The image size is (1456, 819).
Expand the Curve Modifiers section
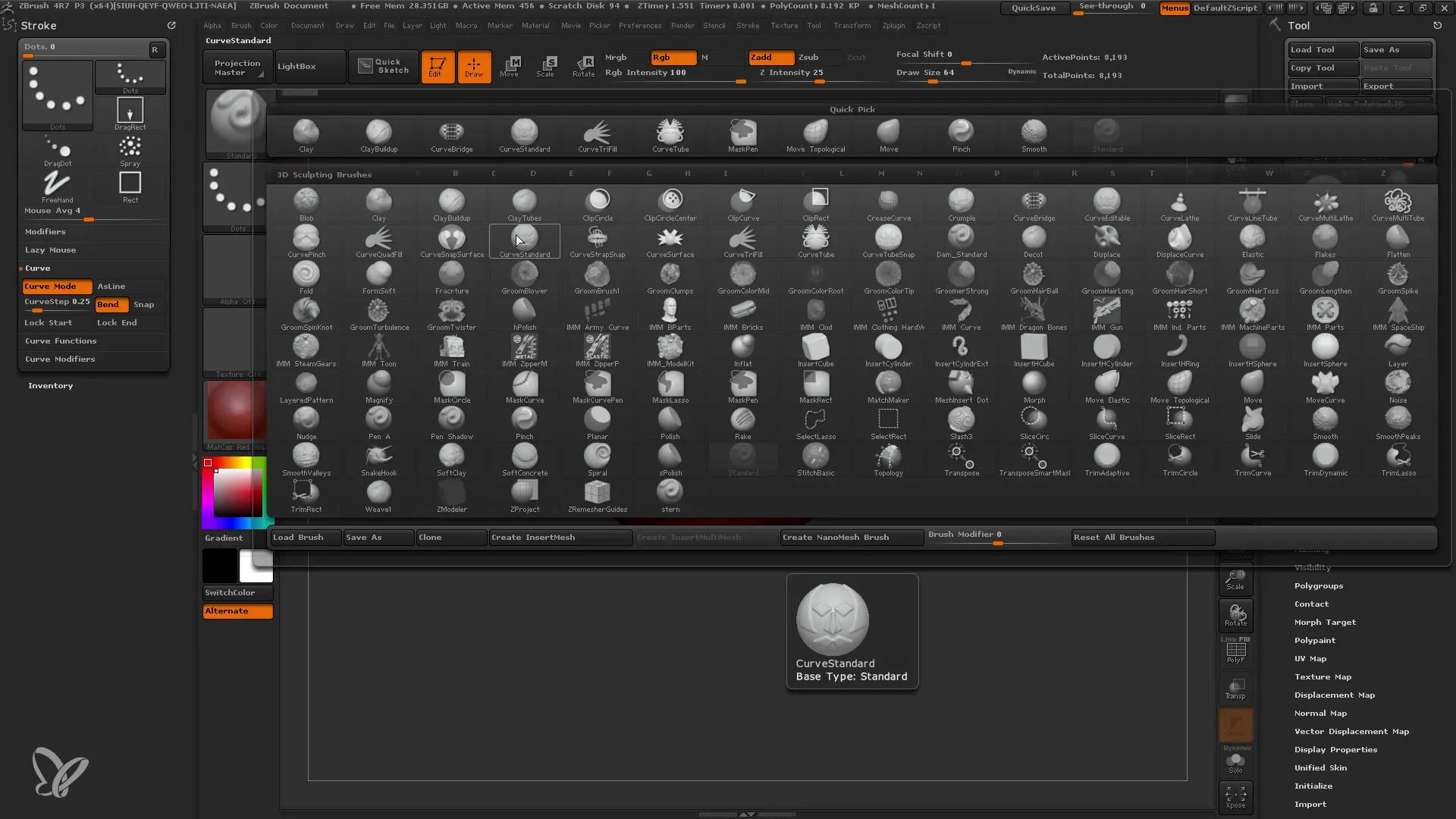[x=60, y=358]
